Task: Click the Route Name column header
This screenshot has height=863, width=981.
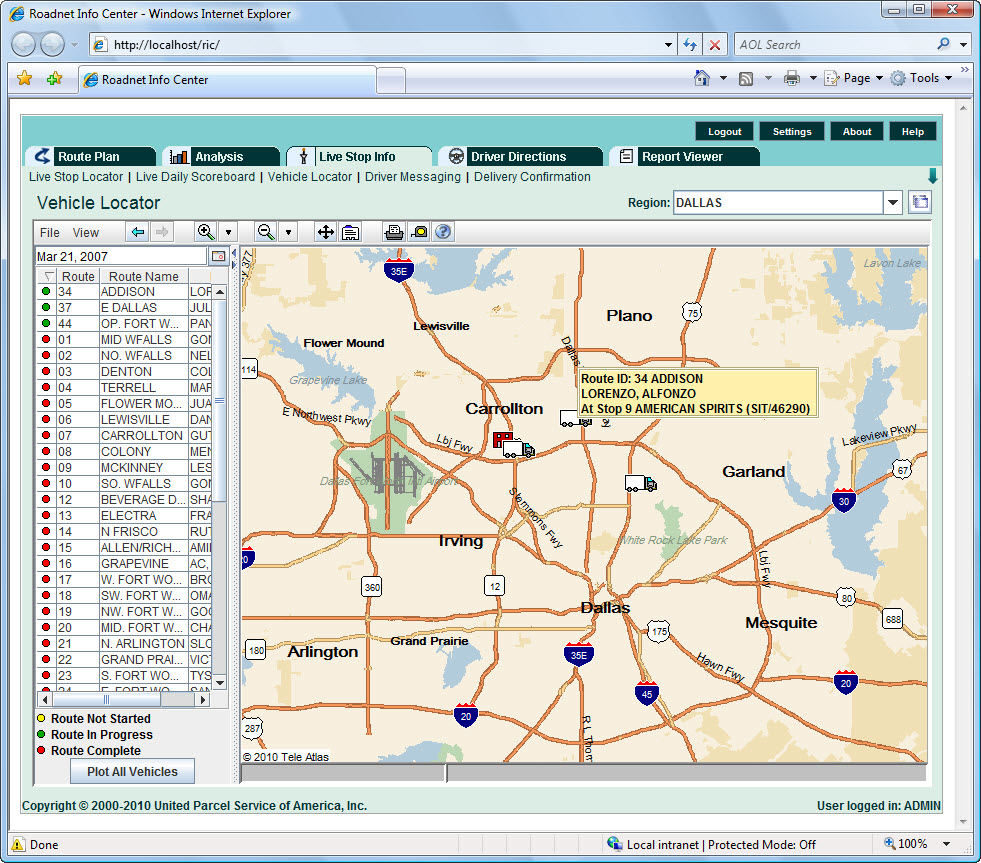Action: tap(143, 276)
